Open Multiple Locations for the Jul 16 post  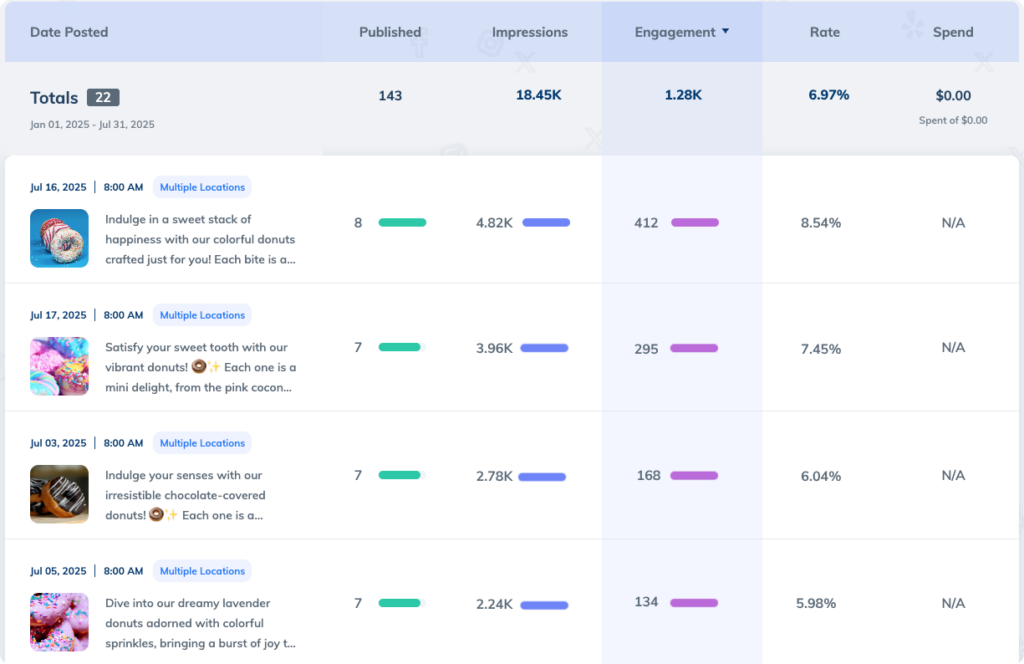click(202, 187)
